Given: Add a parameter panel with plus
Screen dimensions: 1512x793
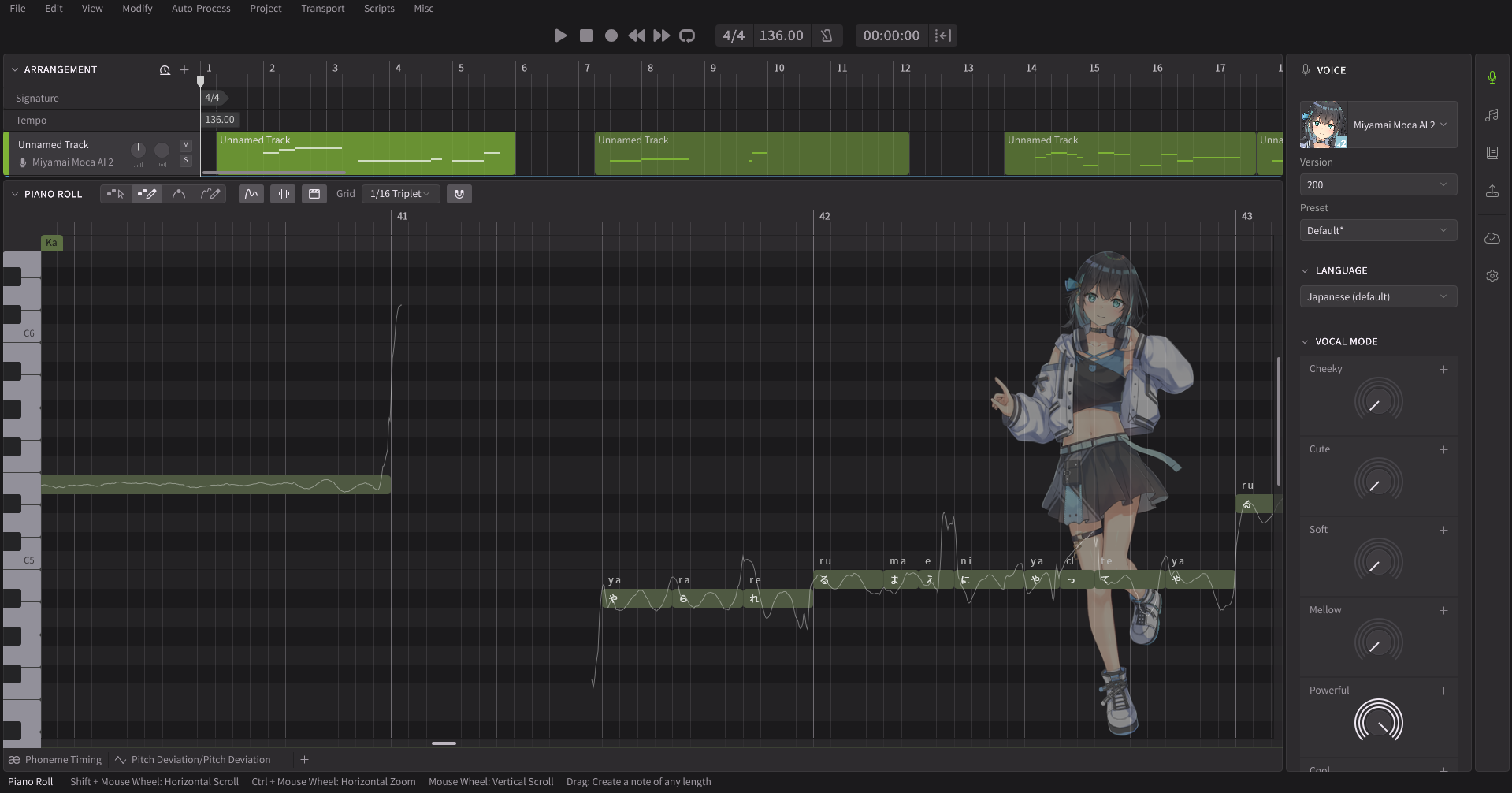Looking at the screenshot, I should point(304,760).
